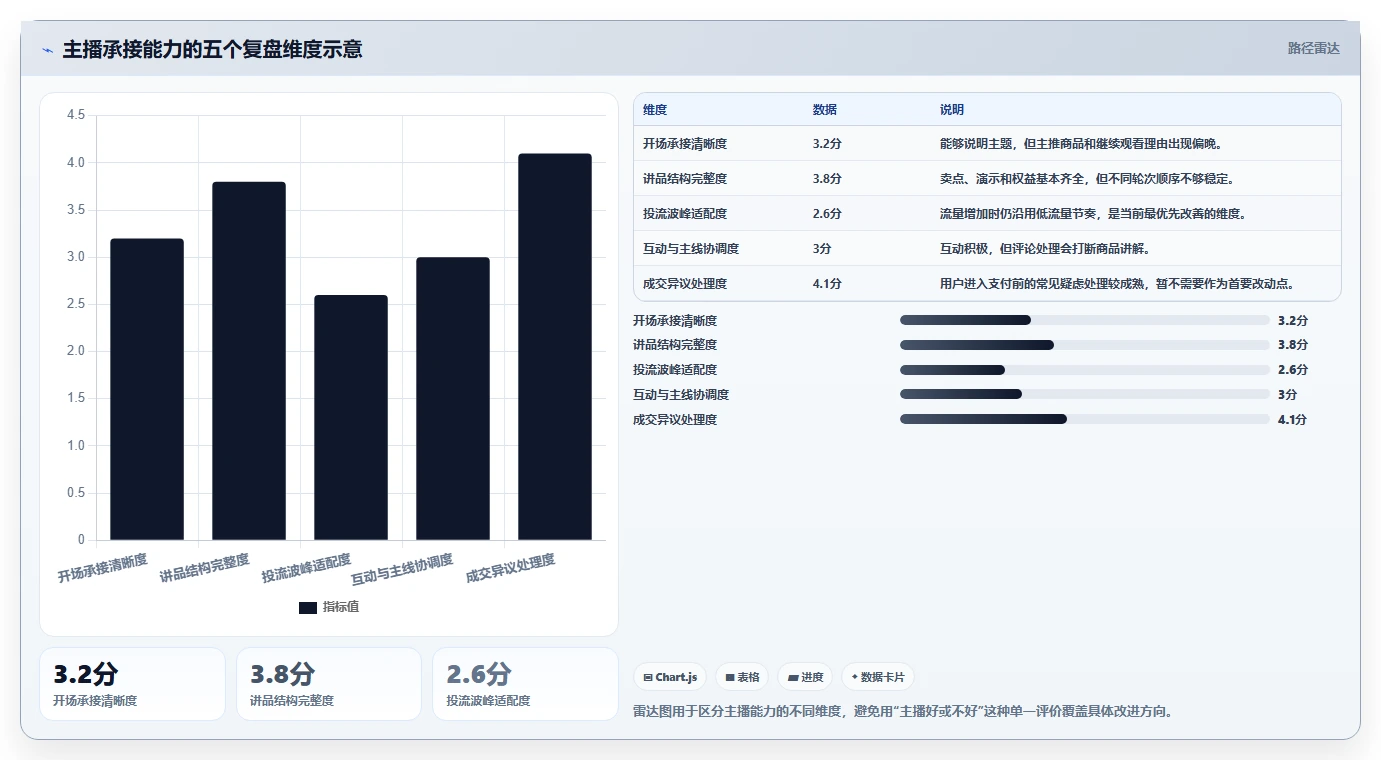
Task: Click the 3.2分 开场承接清晰度 stat card
Action: (132, 684)
